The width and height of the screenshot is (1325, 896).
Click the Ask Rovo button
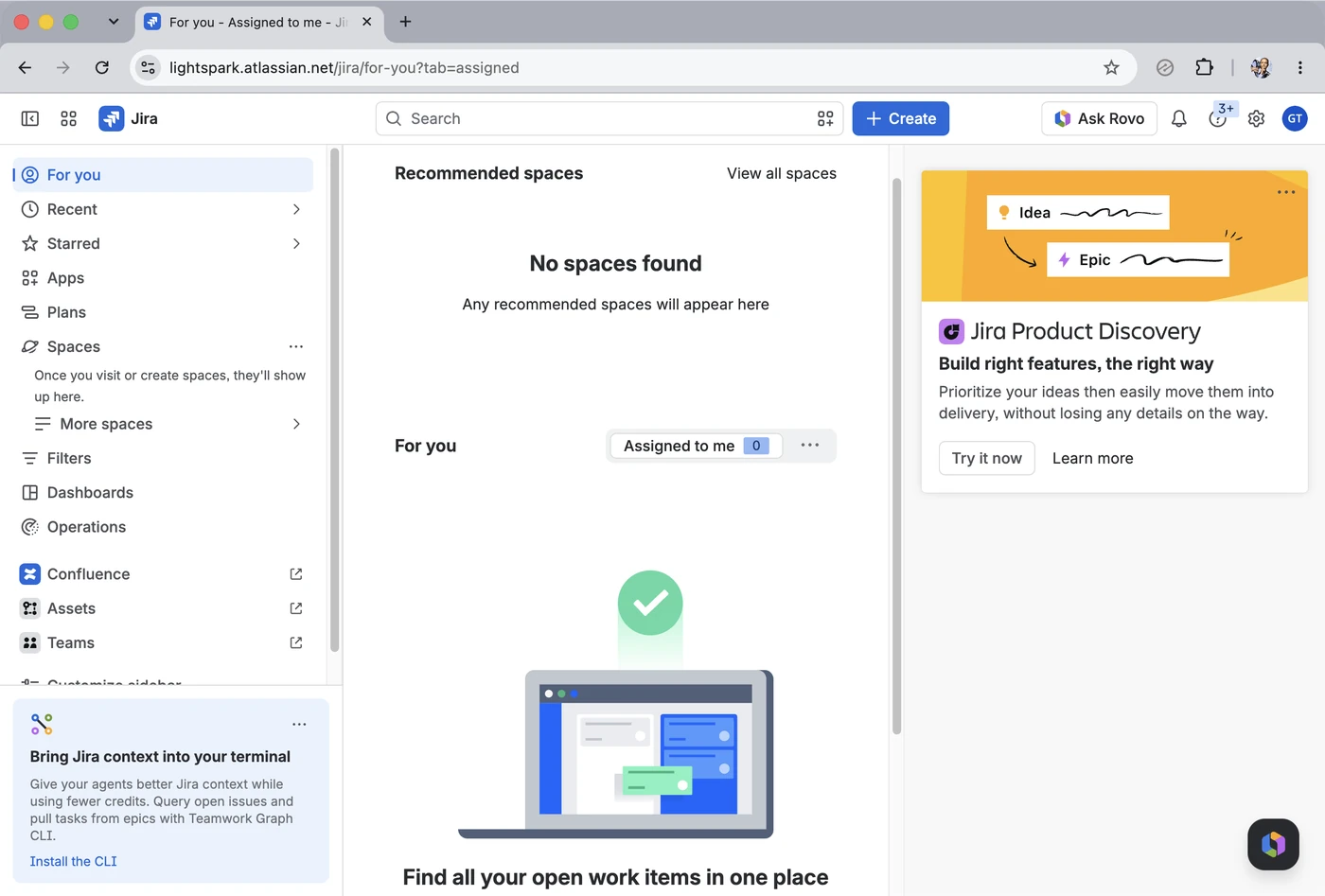(x=1099, y=118)
